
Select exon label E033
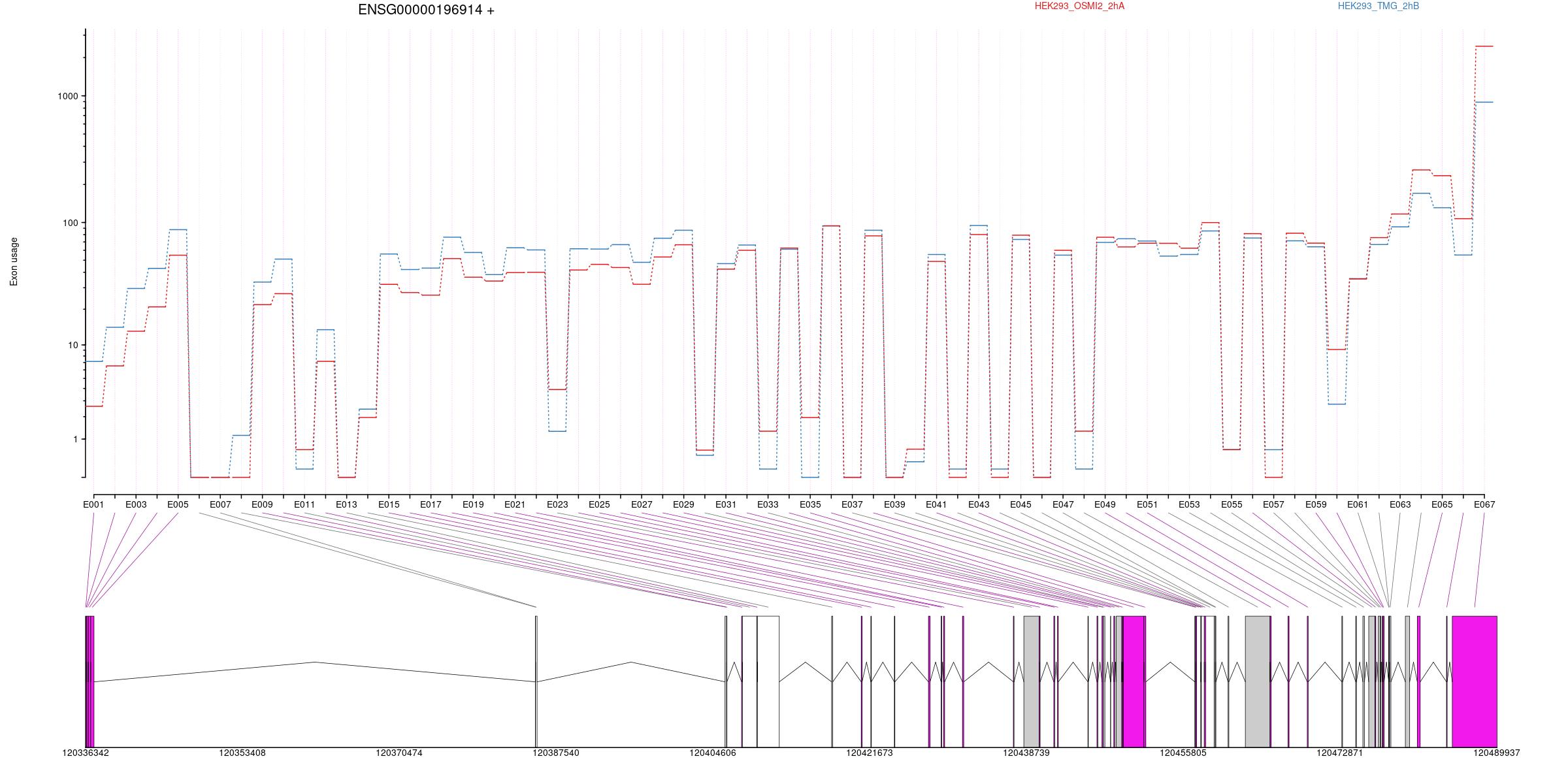coord(768,504)
